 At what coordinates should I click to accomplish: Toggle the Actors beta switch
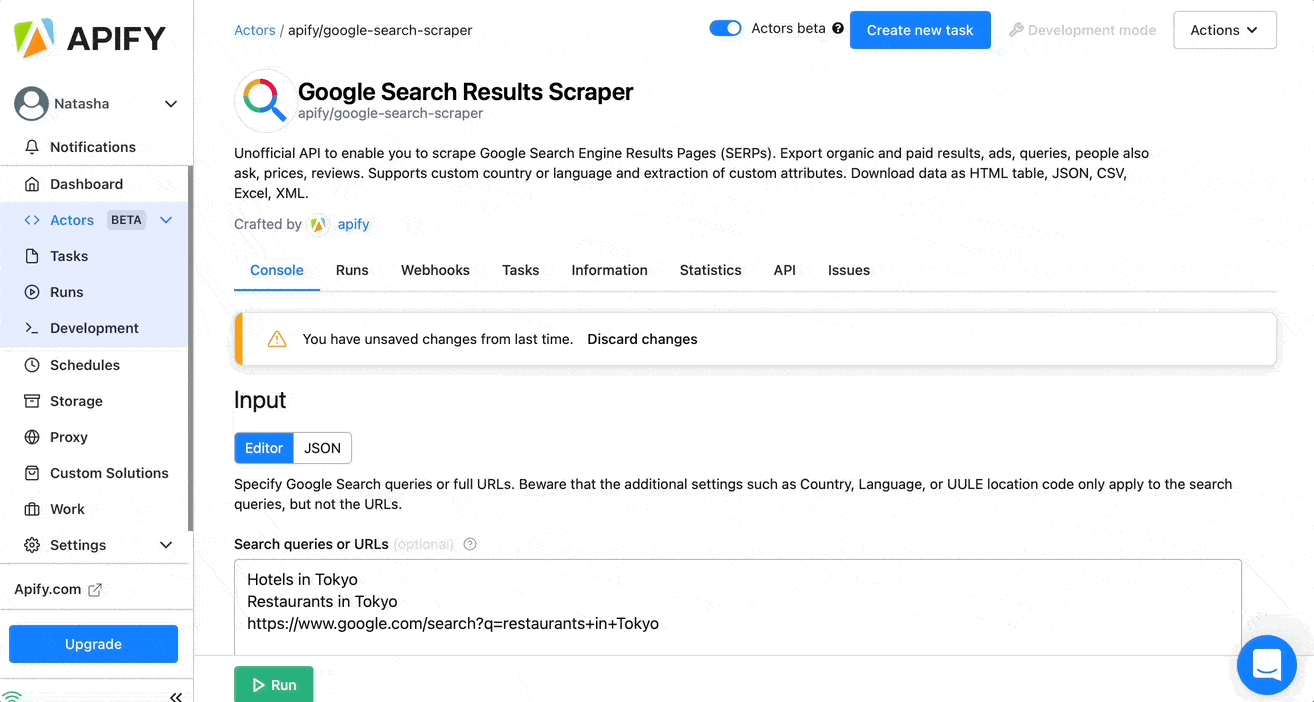pyautogui.click(x=725, y=28)
